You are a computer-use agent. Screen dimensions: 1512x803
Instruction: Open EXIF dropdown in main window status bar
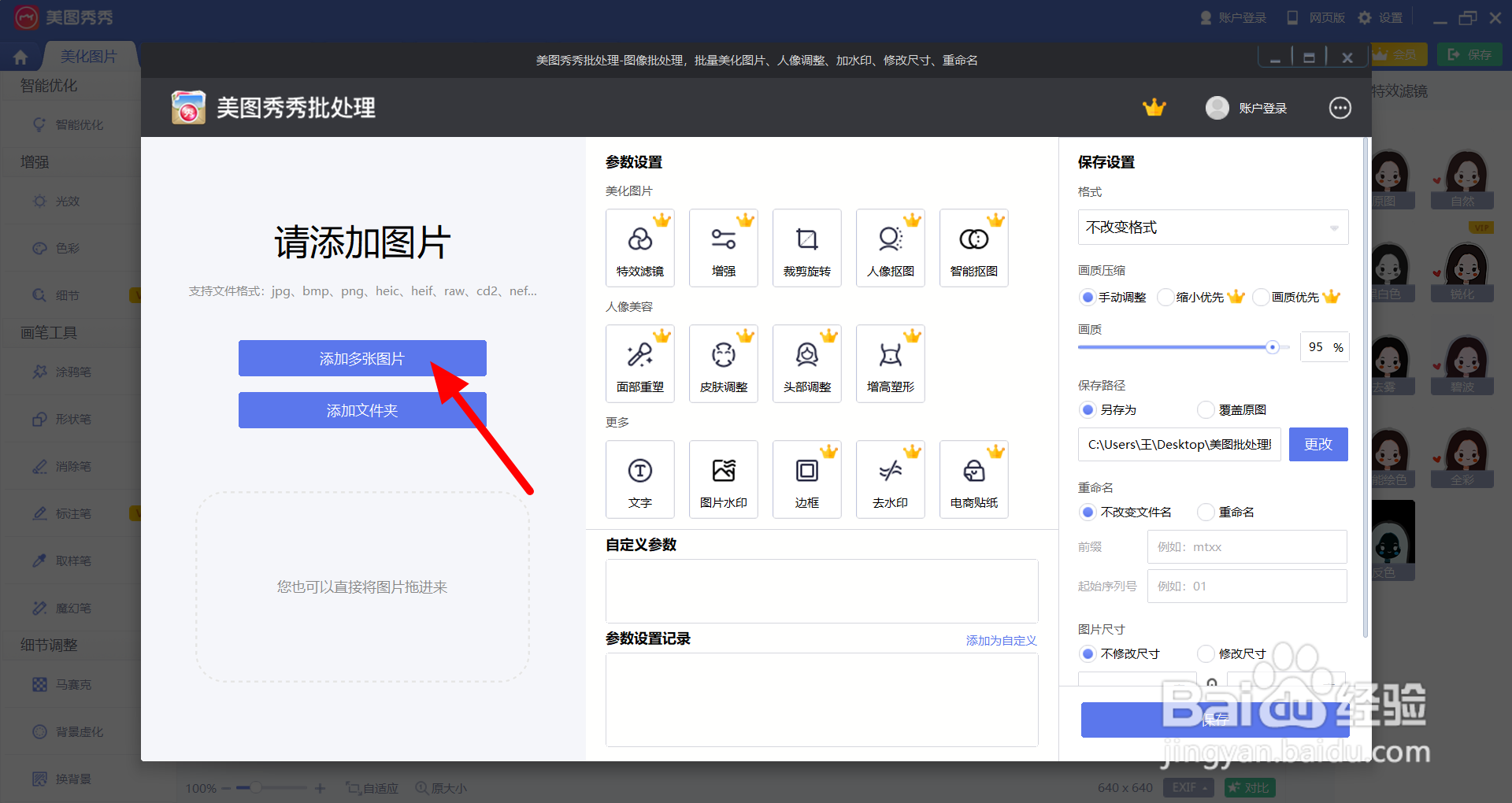tap(1189, 787)
